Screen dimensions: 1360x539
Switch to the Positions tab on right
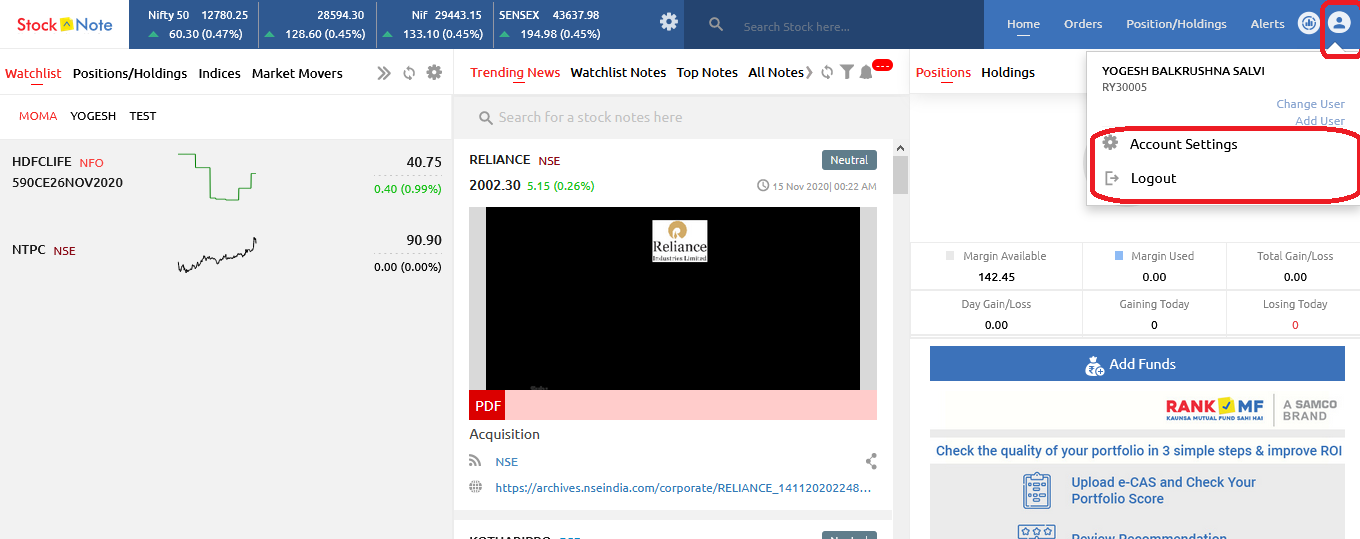click(x=943, y=72)
